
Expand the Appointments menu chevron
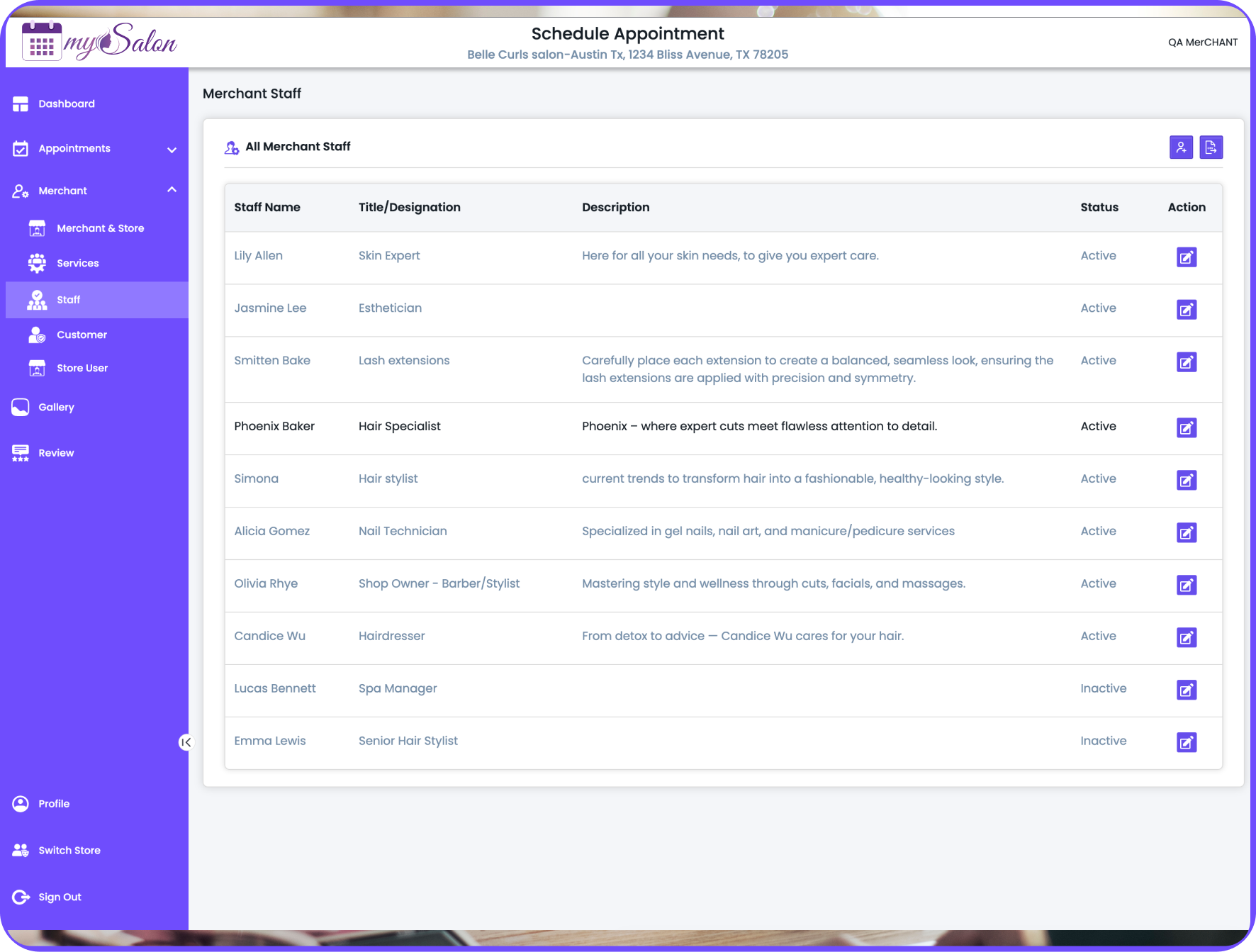(172, 150)
